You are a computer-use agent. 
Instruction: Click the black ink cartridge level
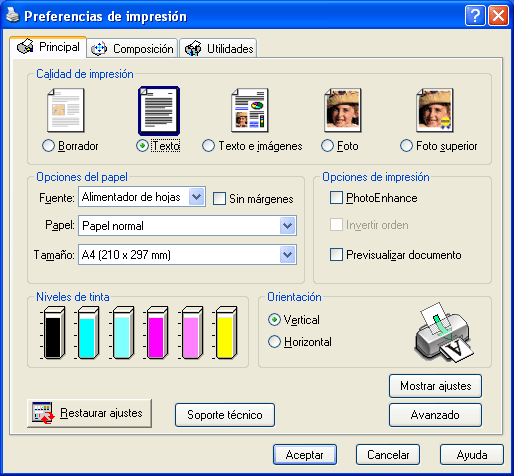(x=53, y=333)
